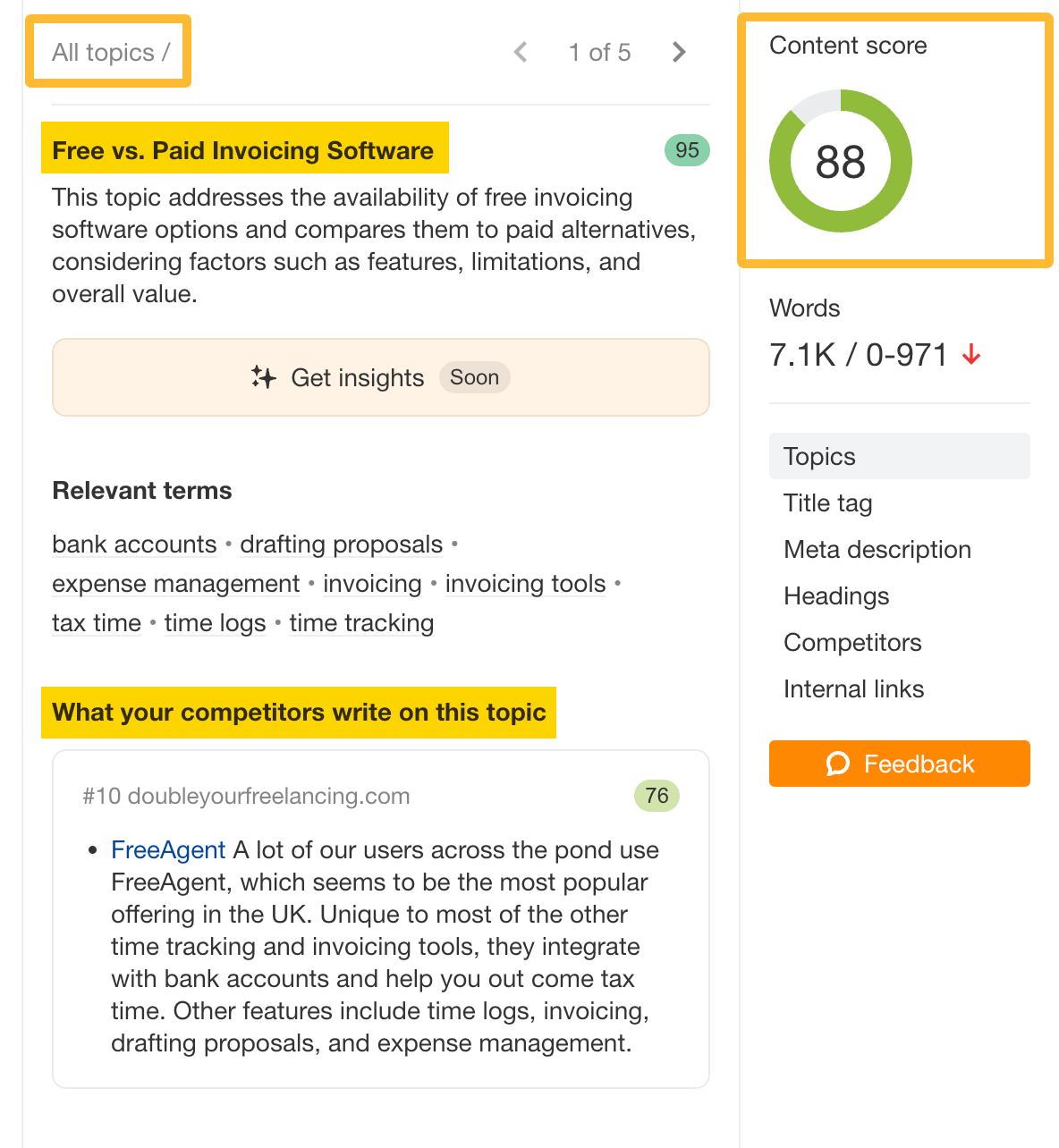Navigate to the previous topic using the left chevron
Screen dimensions: 1059x1148
[520, 52]
